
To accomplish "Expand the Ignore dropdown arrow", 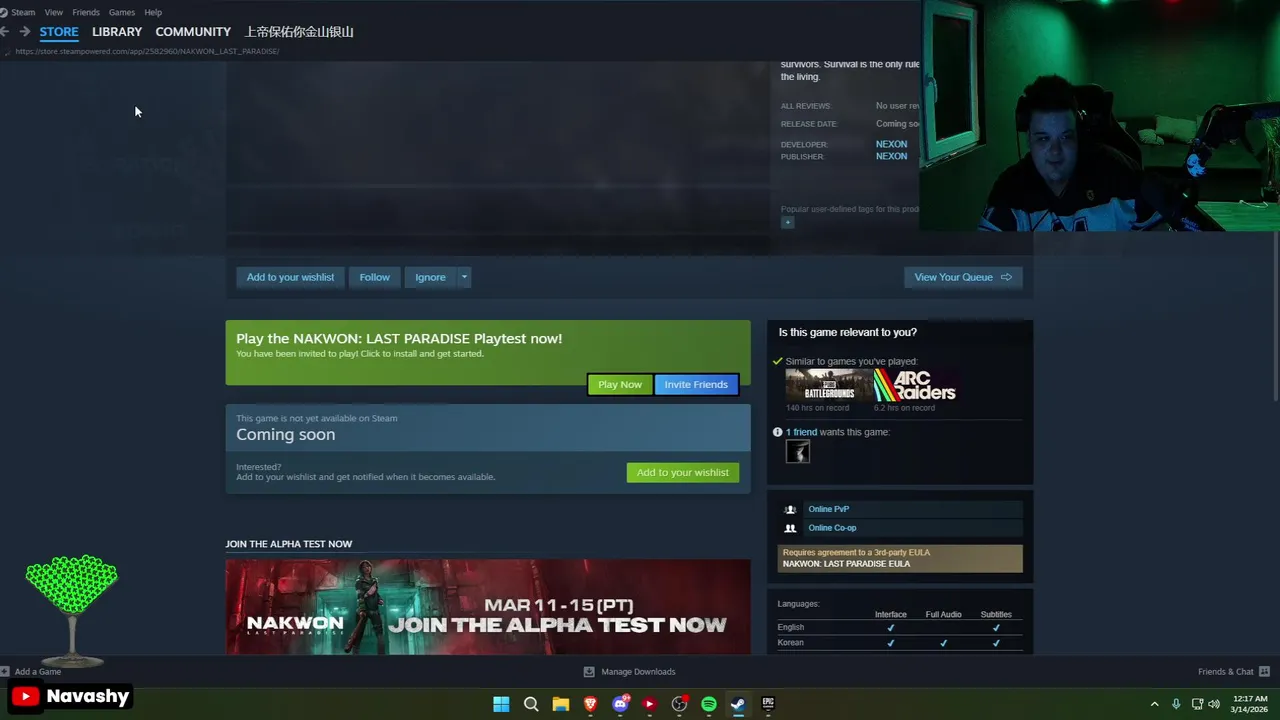I will coord(464,277).
